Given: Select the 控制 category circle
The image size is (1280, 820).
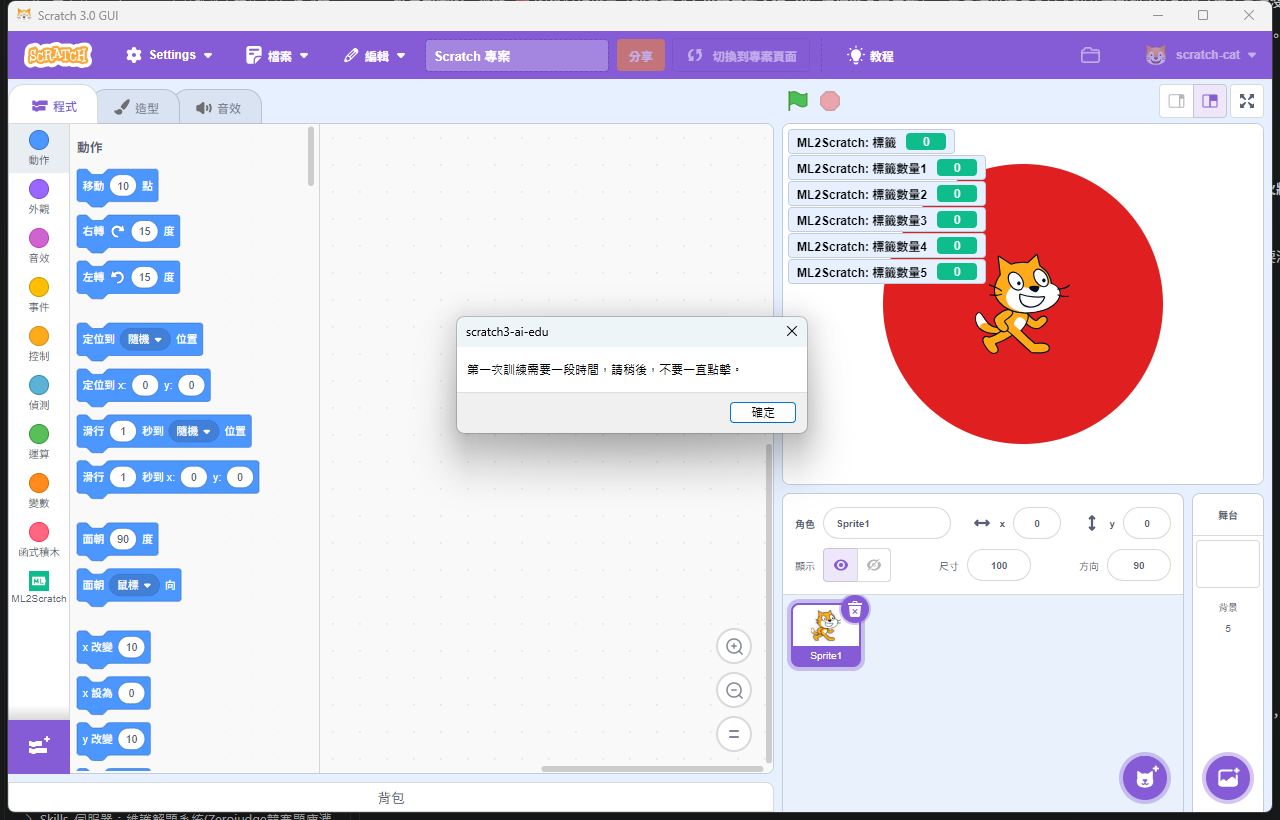Looking at the screenshot, I should [39, 336].
